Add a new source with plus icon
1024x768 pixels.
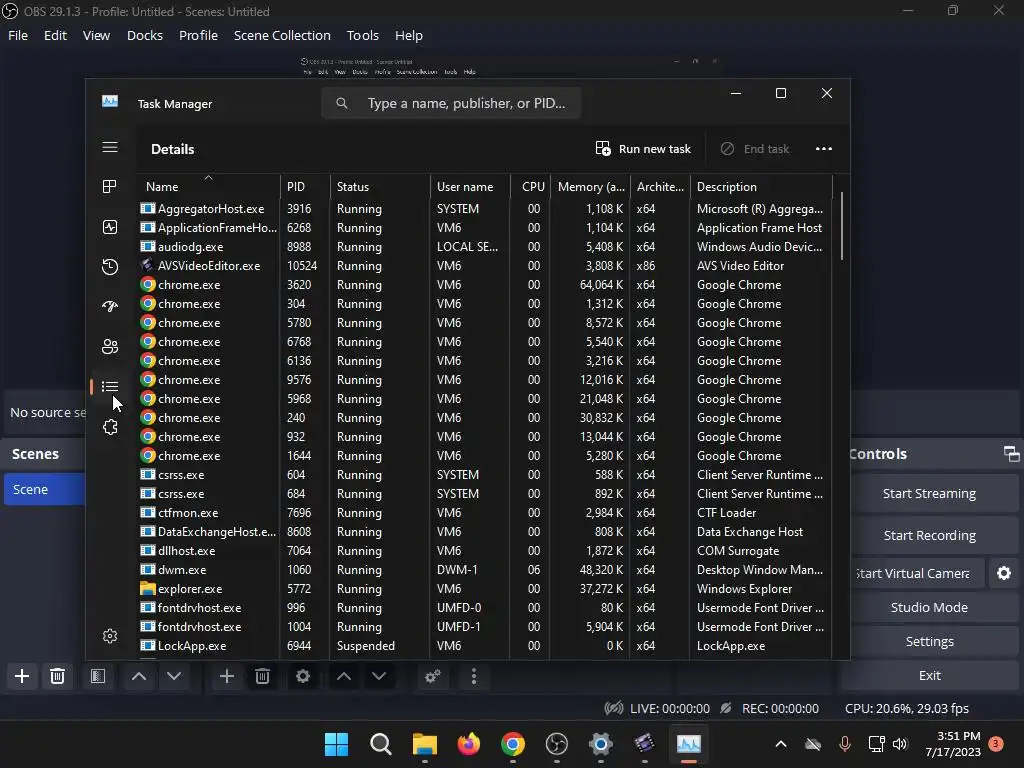(x=227, y=676)
